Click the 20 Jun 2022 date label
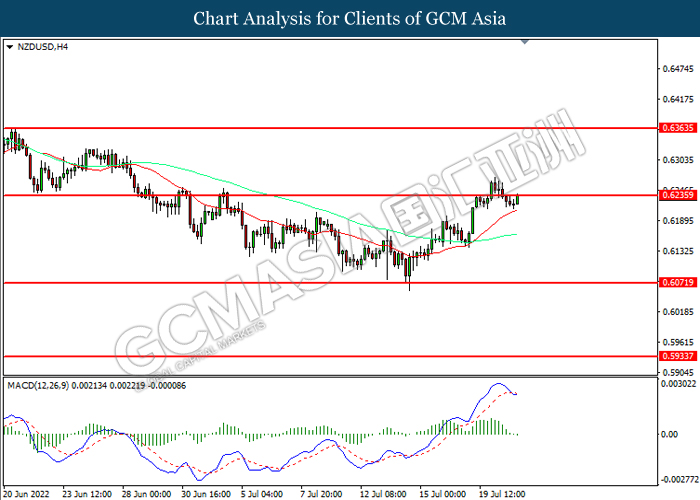 26,494
